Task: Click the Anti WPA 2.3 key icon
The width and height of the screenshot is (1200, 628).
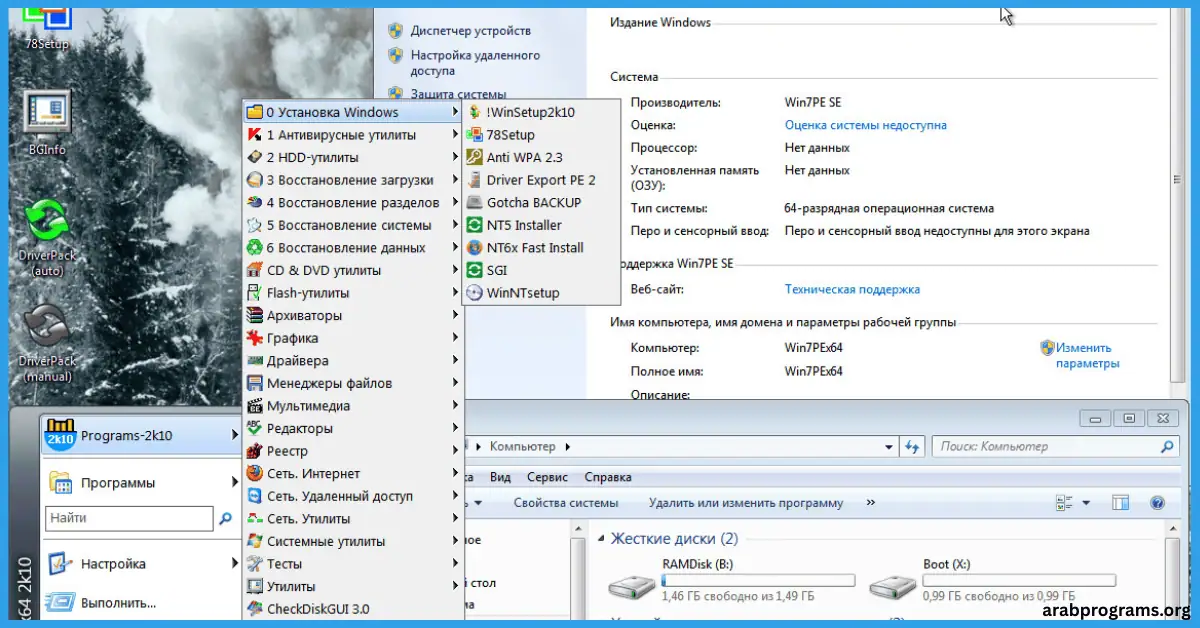Action: (x=474, y=157)
